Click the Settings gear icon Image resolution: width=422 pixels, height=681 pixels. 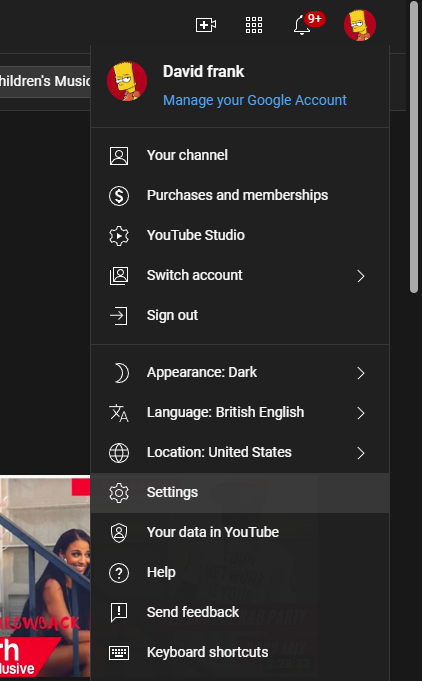[119, 493]
